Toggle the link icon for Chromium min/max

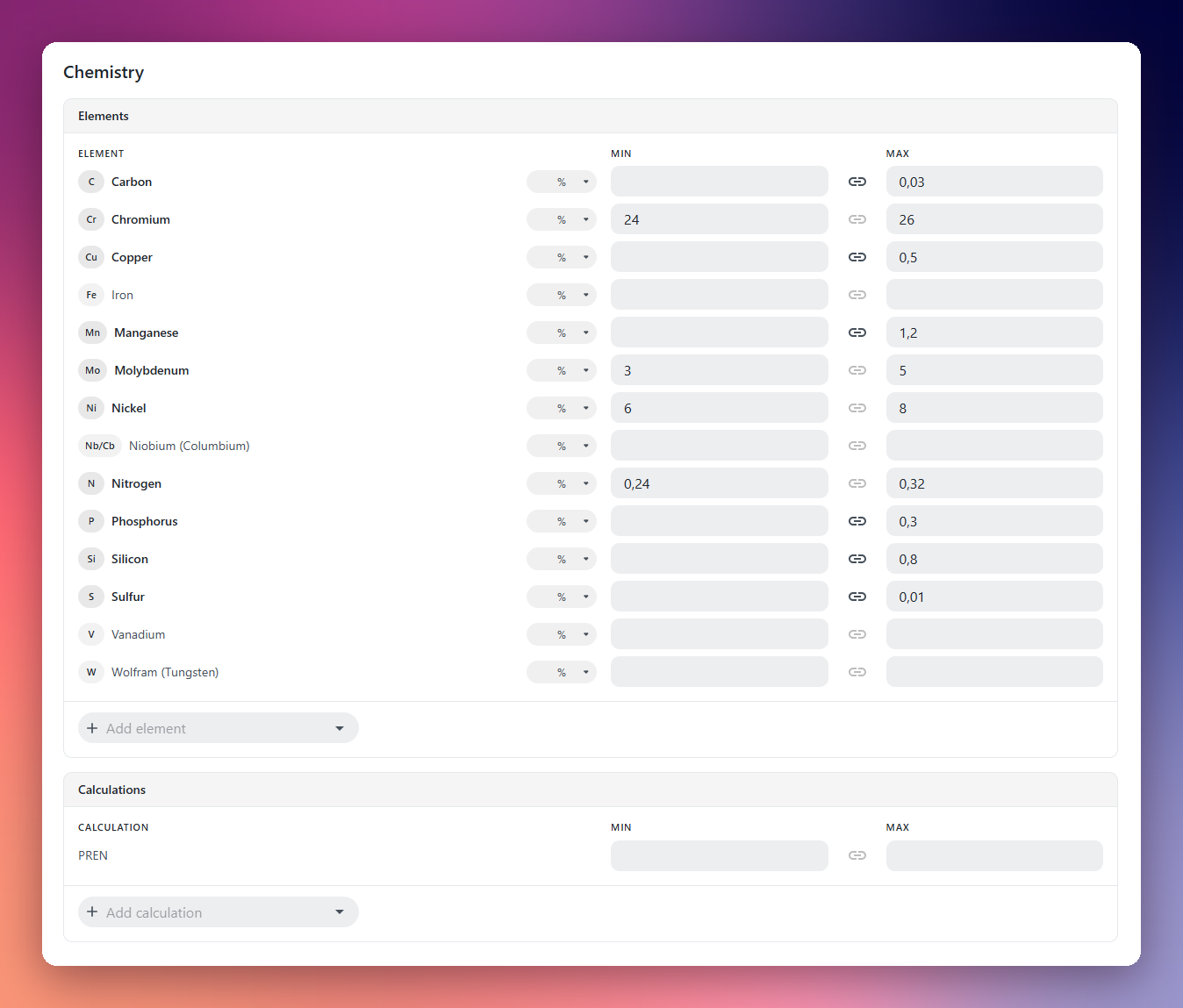(857, 219)
